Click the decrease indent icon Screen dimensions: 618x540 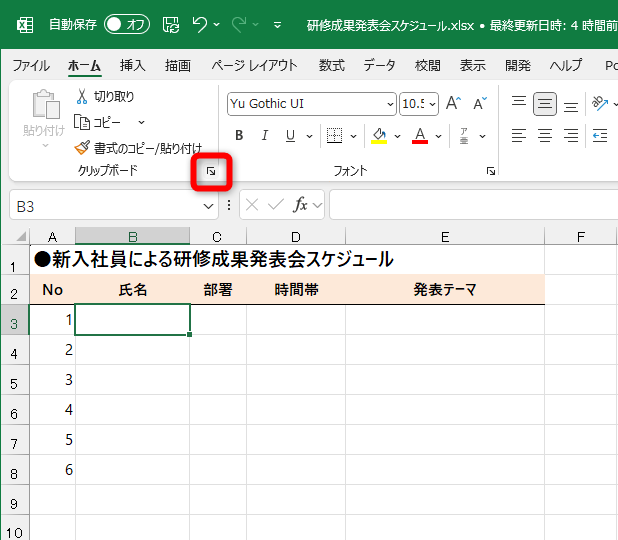(x=600, y=136)
